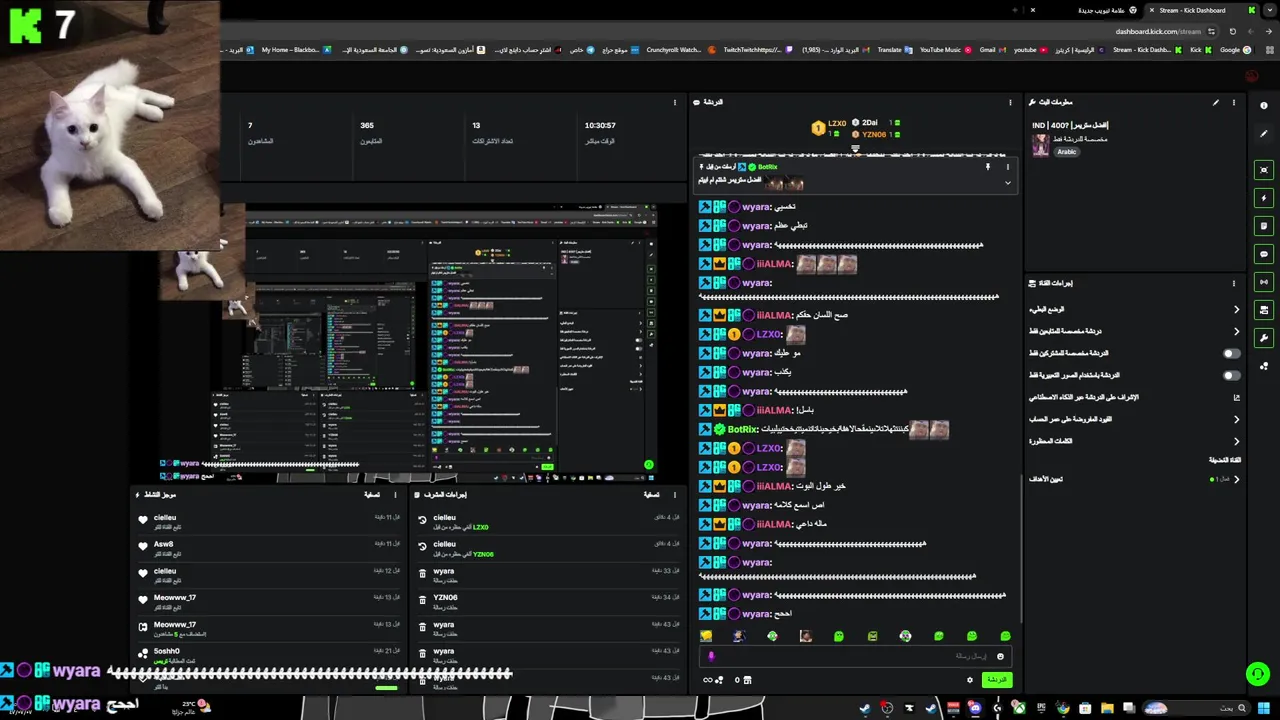Click the pencil icon in right sidebar
This screenshot has height=720, width=1280.
[1264, 133]
